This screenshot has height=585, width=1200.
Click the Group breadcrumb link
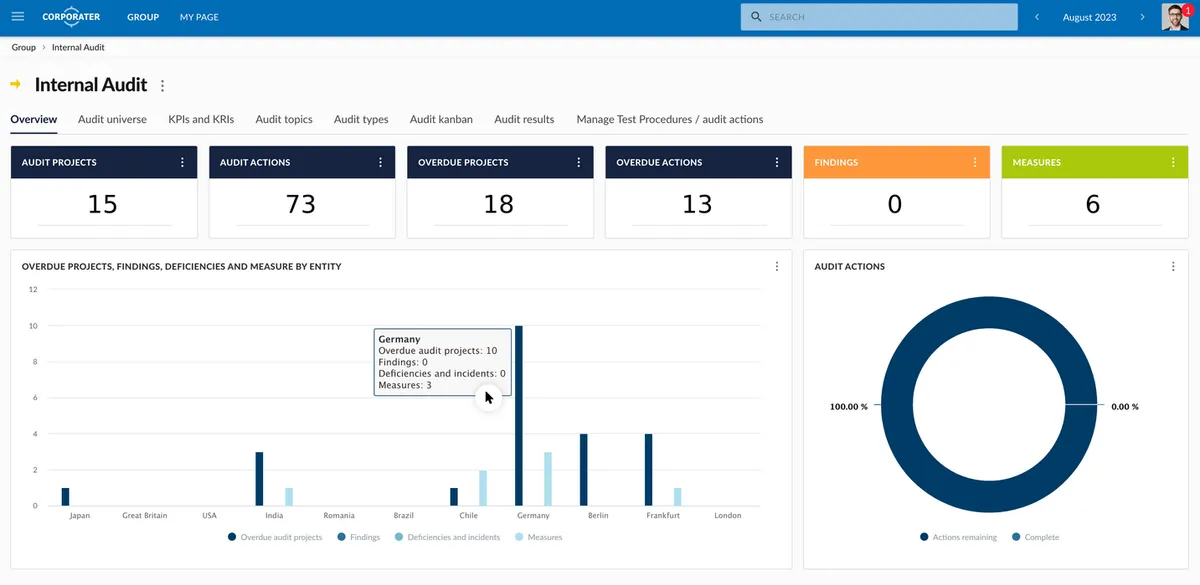[x=24, y=47]
